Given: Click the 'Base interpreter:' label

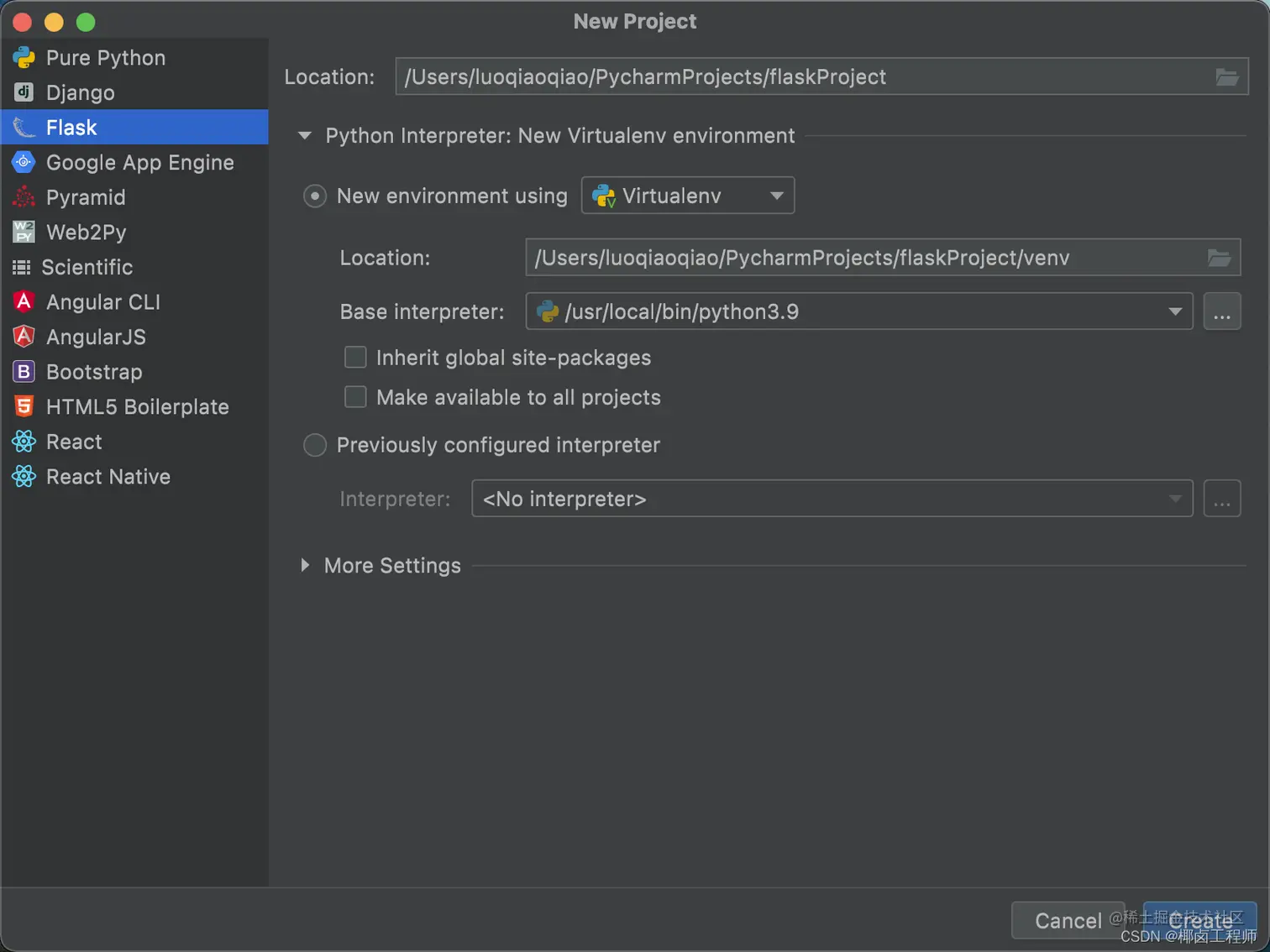Looking at the screenshot, I should [422, 311].
